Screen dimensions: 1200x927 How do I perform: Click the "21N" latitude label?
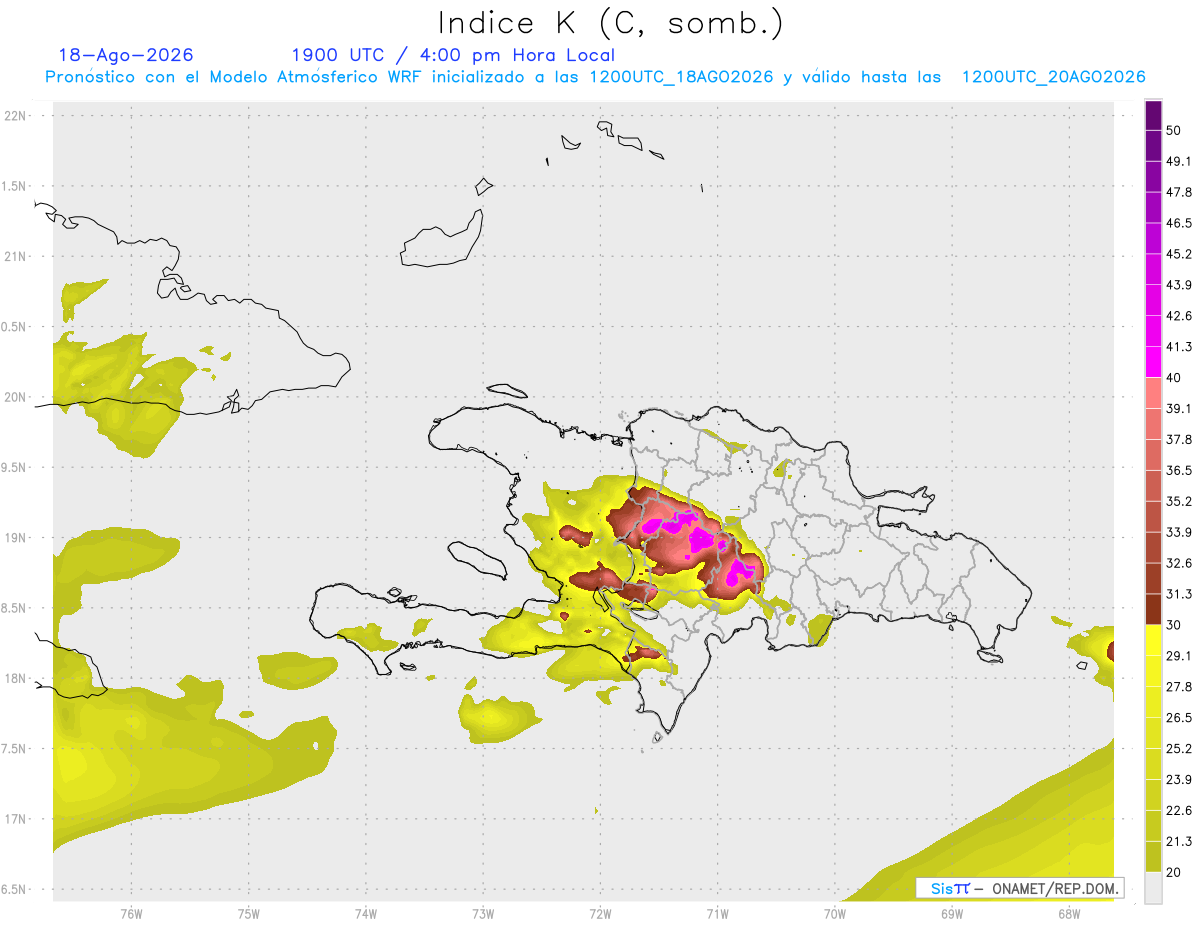pyautogui.click(x=16, y=256)
